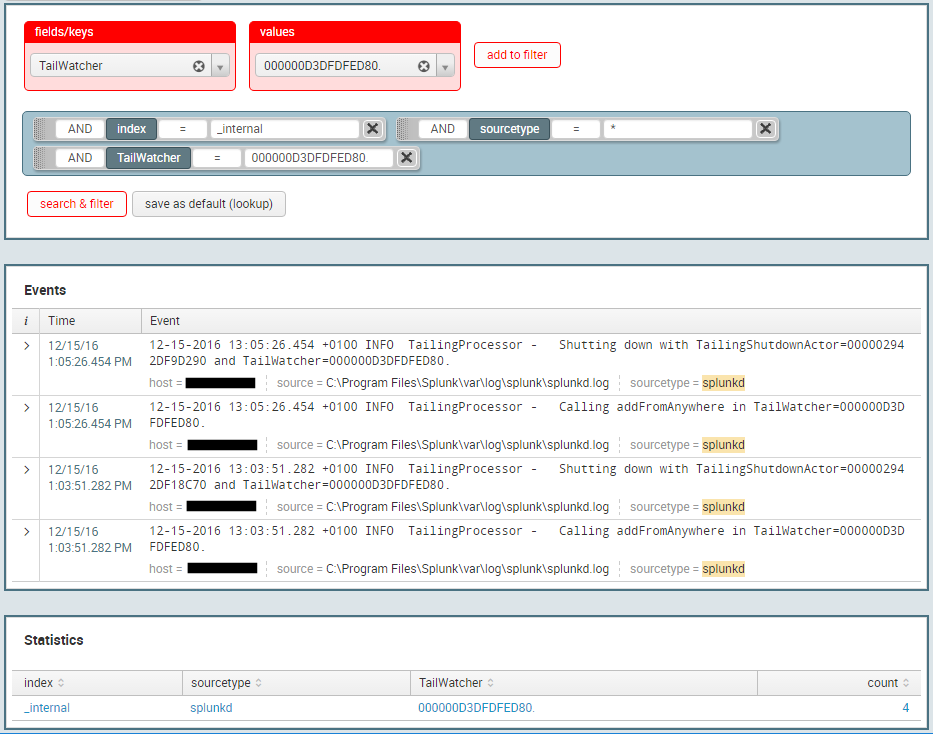Change the equals operator of index filter

tap(183, 128)
